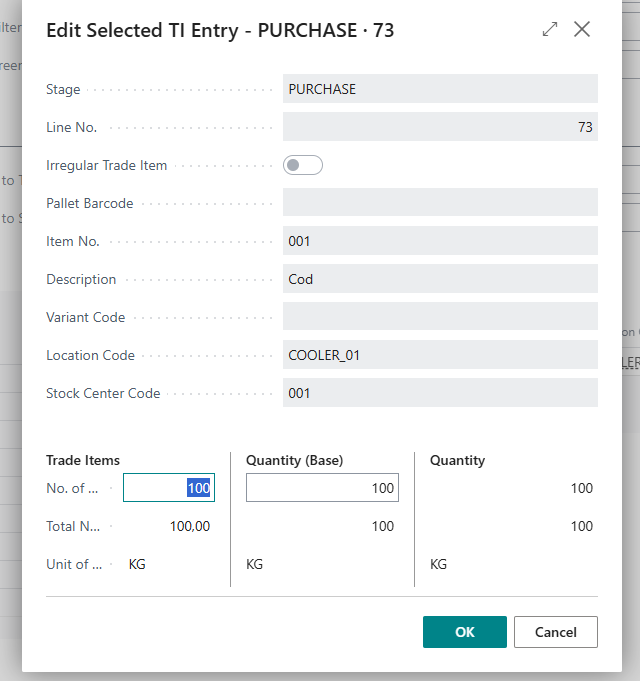Toggle the Irregular Trade Item switch

click(303, 165)
